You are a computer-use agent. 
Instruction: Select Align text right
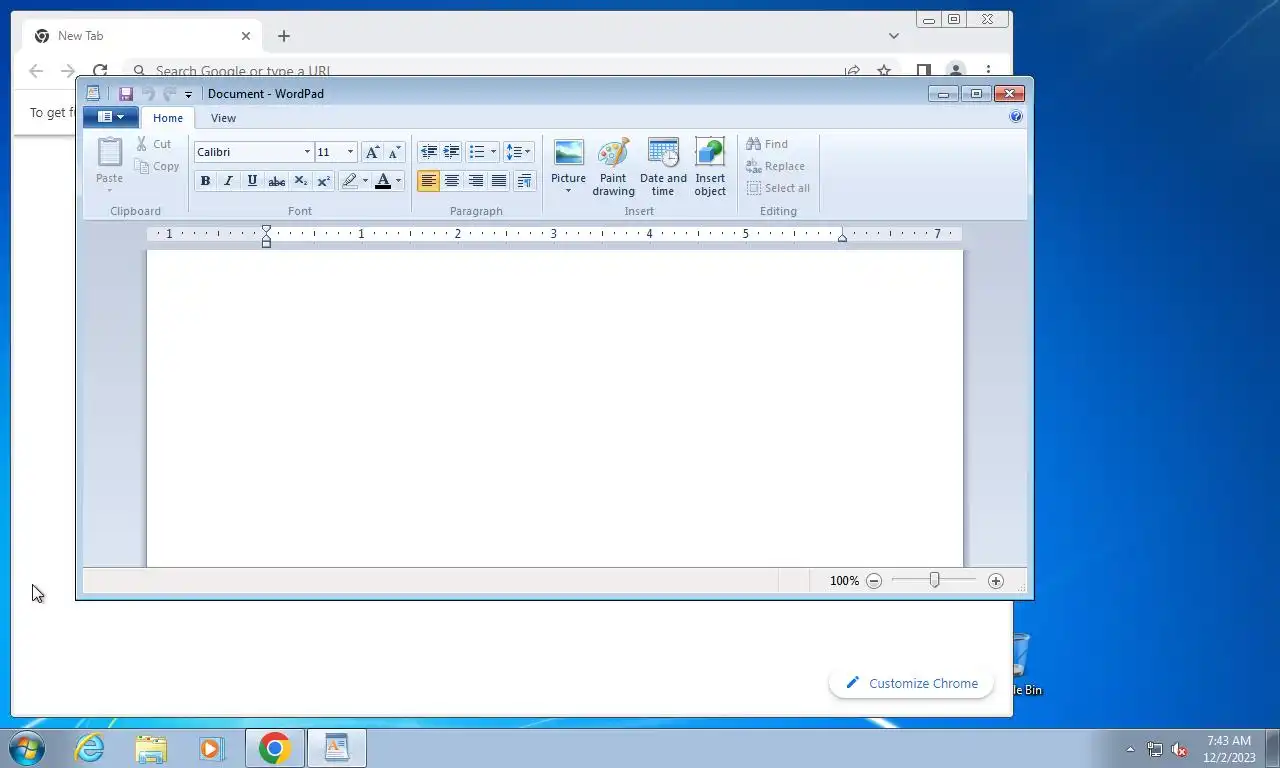(476, 181)
